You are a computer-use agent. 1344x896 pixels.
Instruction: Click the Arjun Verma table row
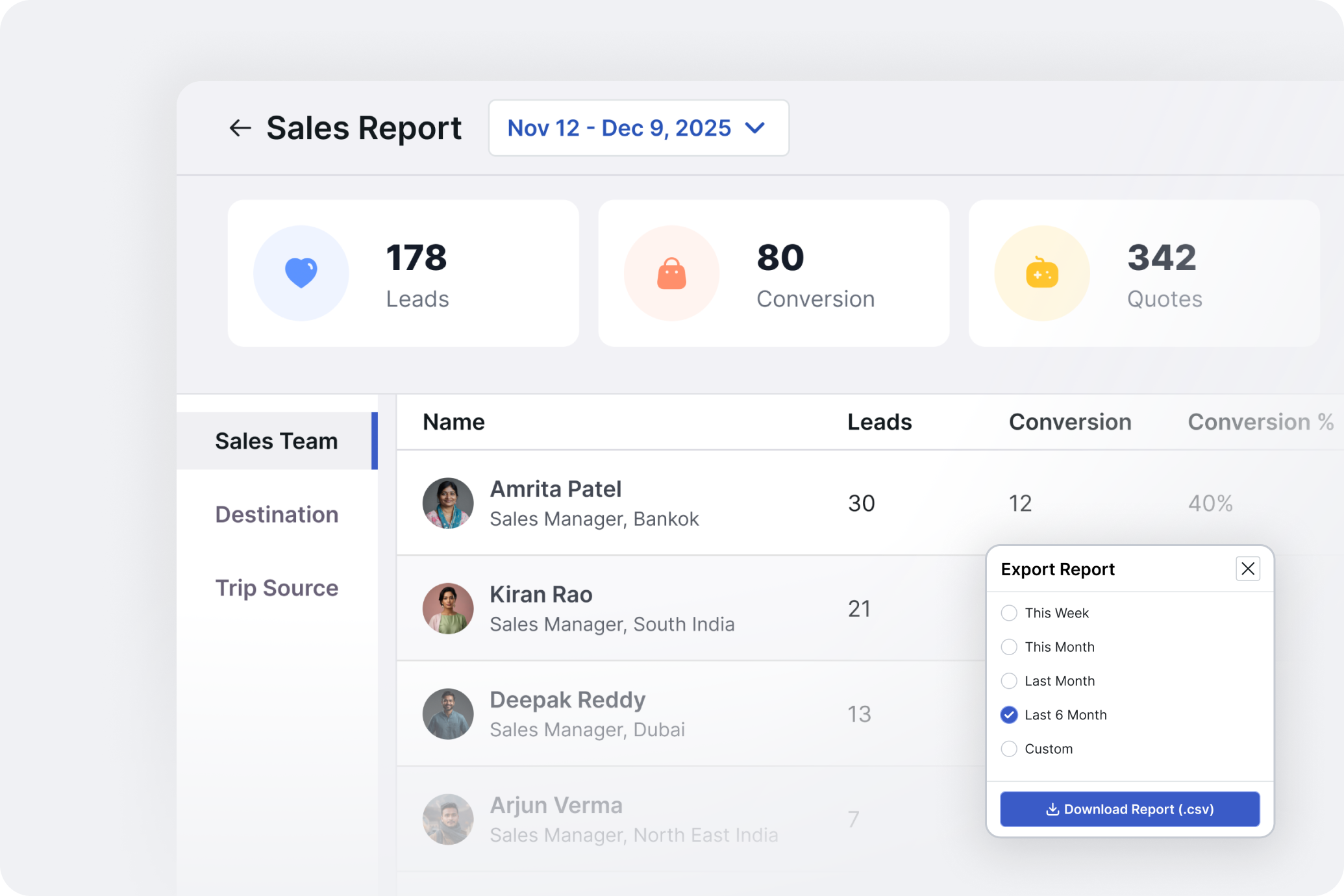pos(649,819)
